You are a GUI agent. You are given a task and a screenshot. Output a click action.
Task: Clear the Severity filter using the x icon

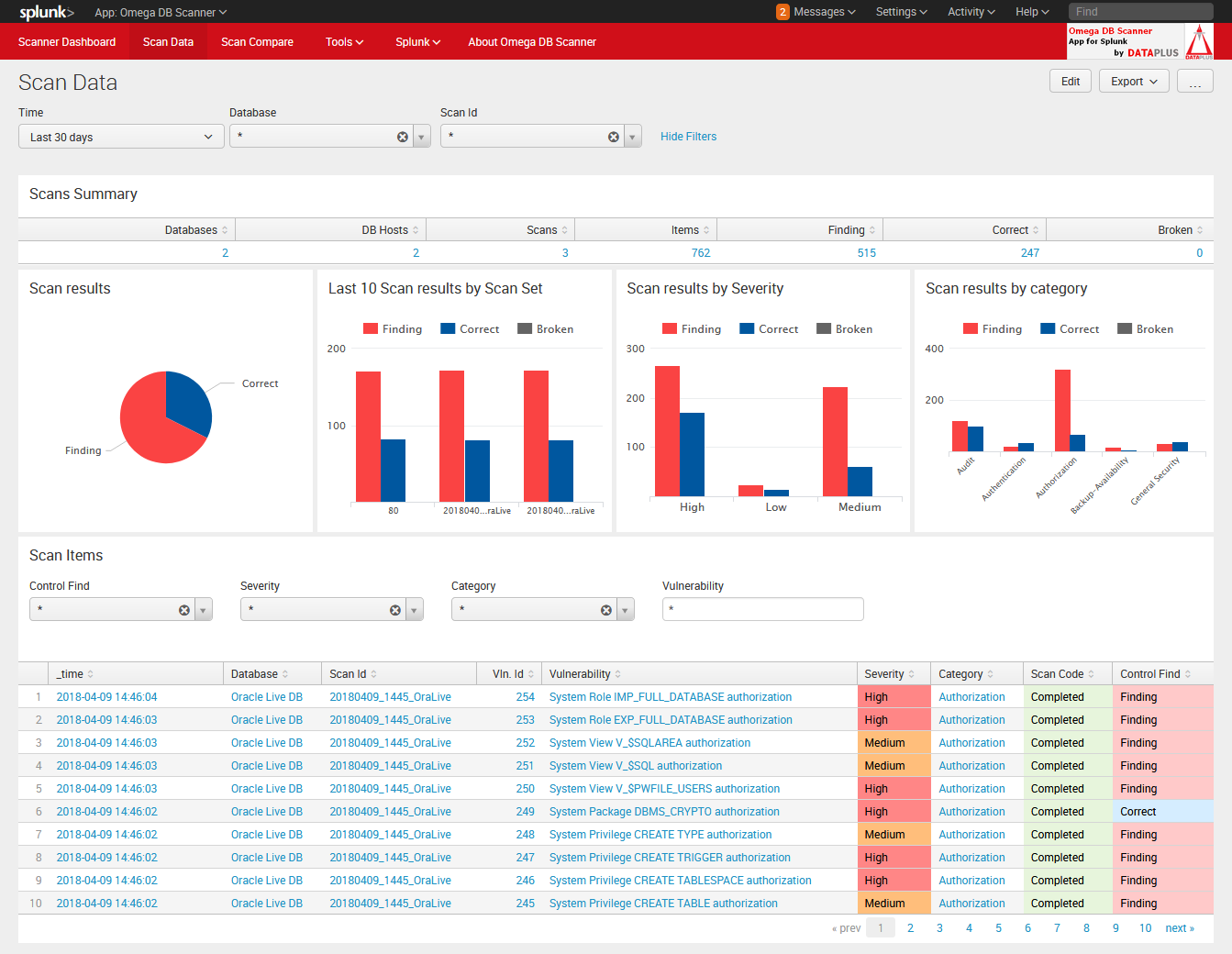click(x=394, y=609)
